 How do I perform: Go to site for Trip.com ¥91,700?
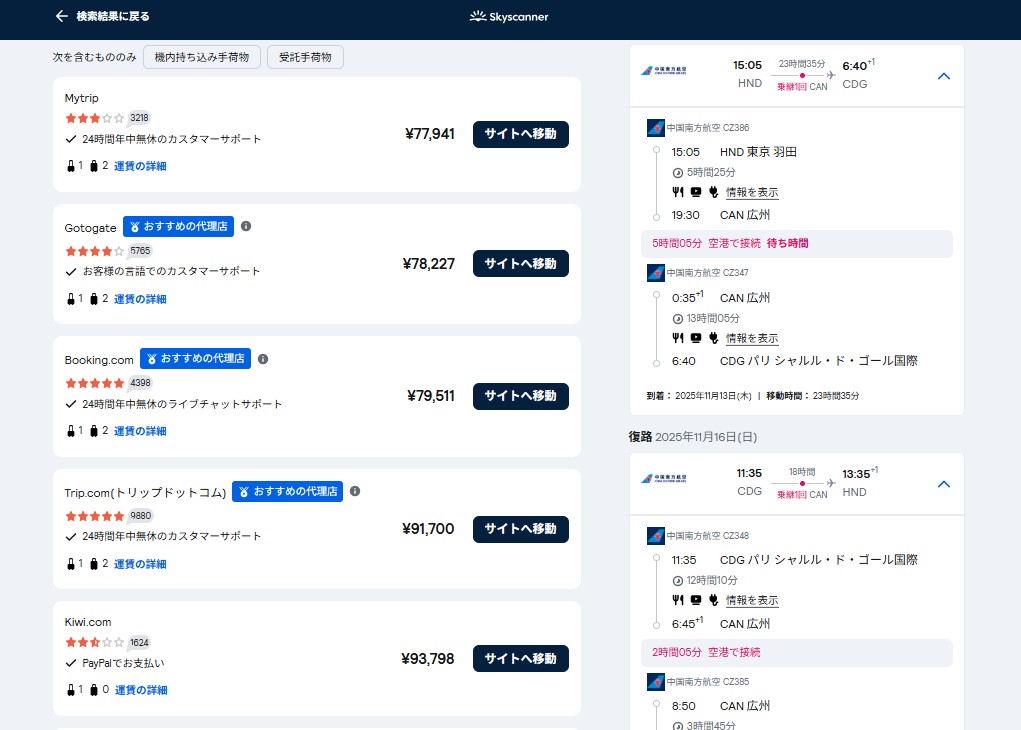520,529
